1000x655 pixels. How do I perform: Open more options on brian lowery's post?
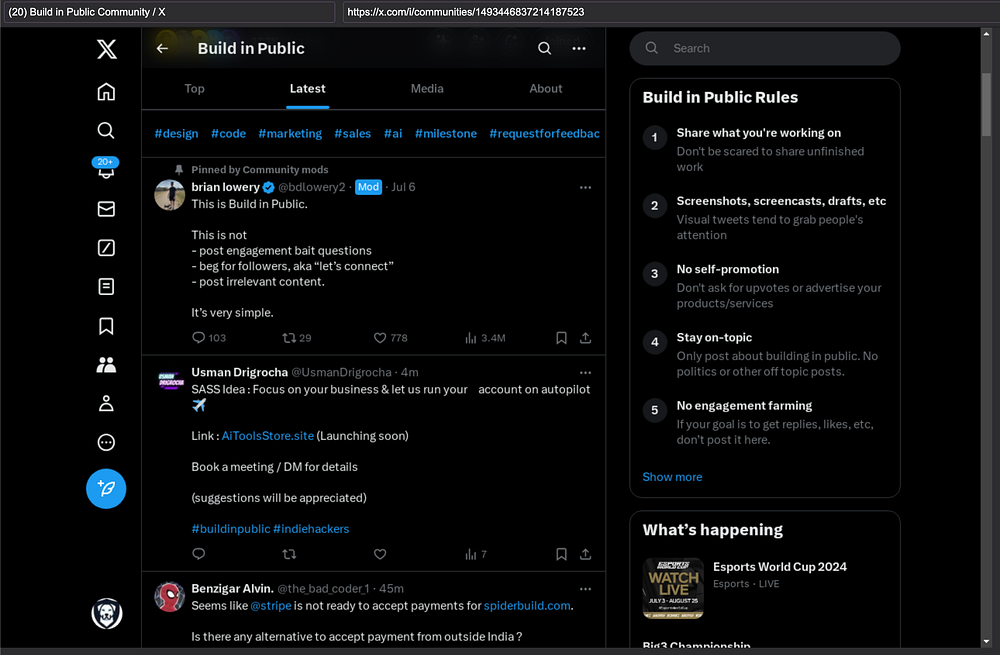coord(585,188)
